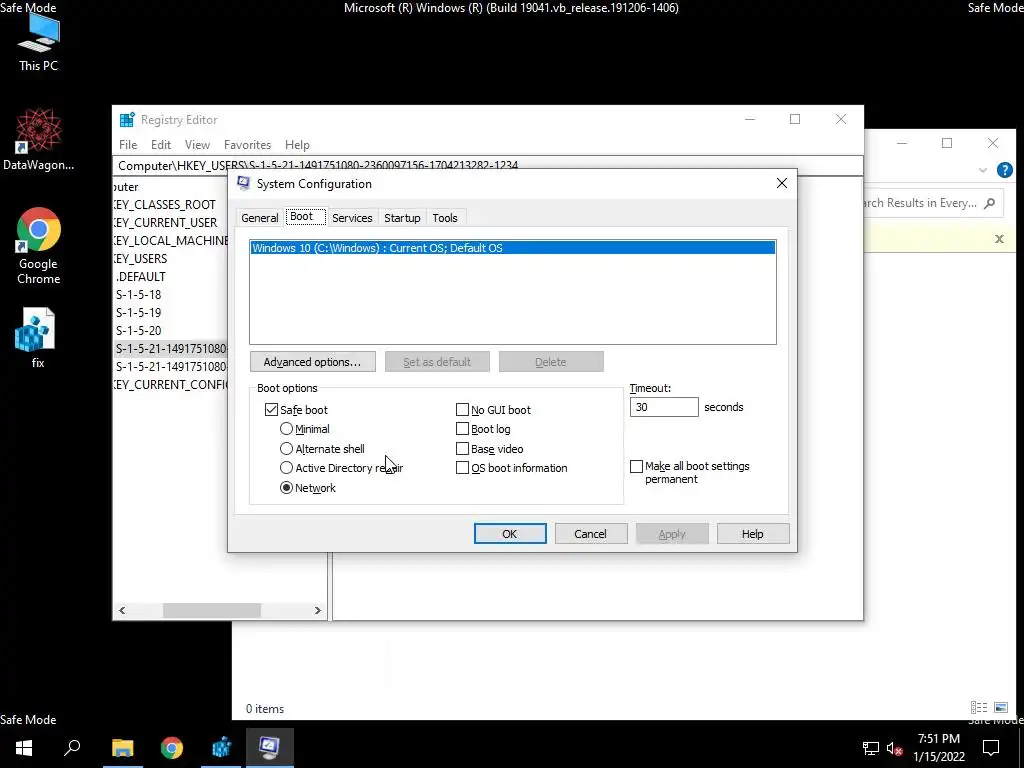Select HKEY_CLASSES_ROOT in registry tree

coord(165,204)
